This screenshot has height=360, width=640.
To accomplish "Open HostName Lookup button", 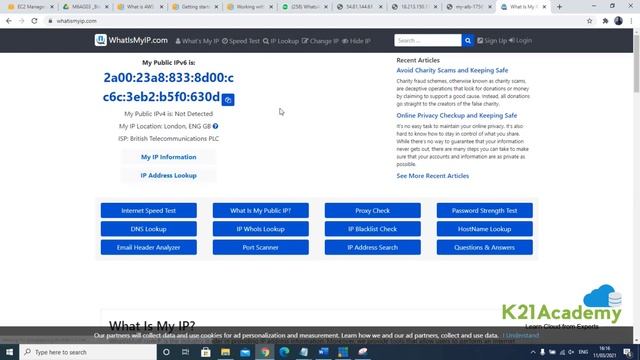I will pyautogui.click(x=484, y=229).
